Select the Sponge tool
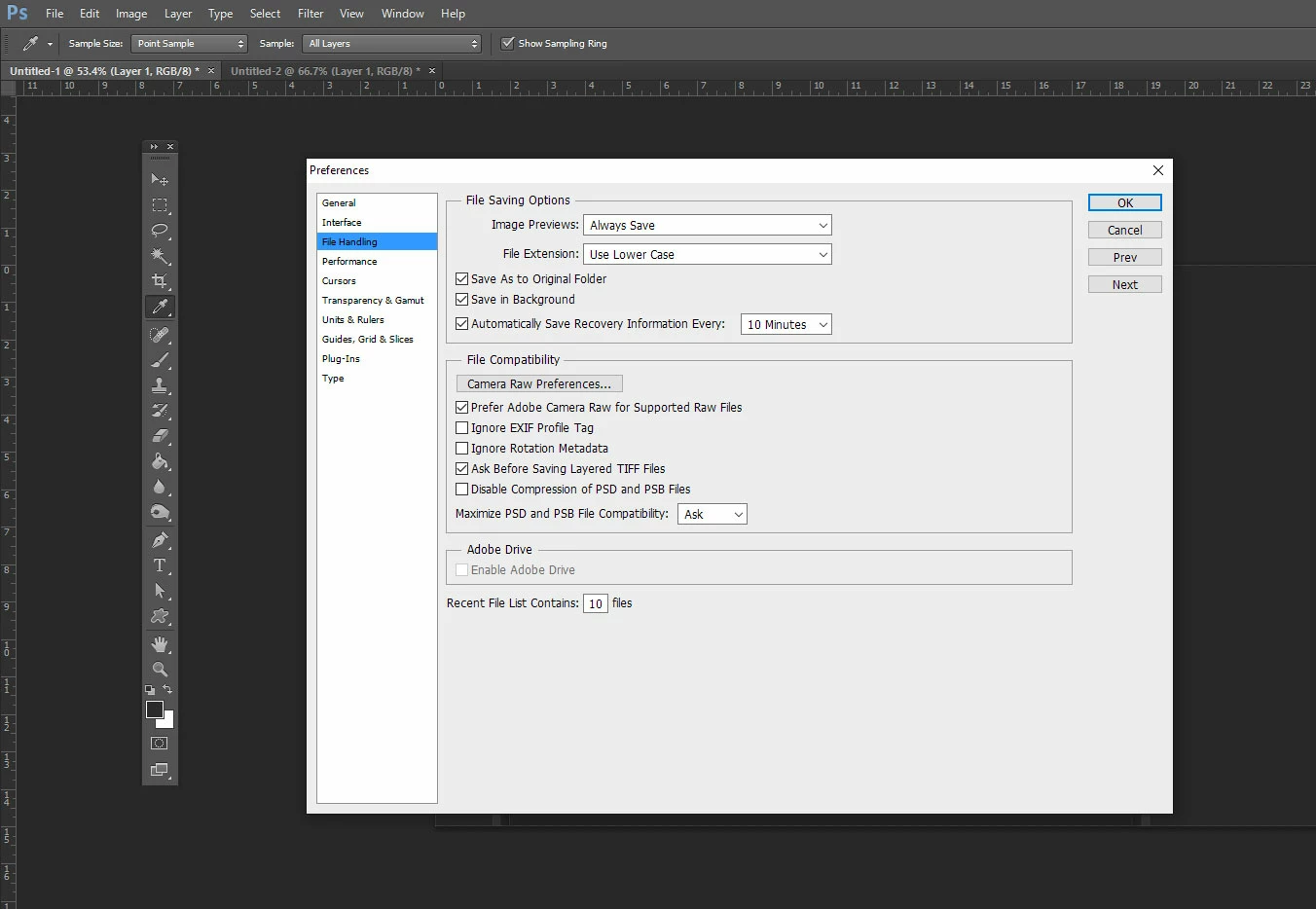Screen dimensions: 1316x909 point(160,512)
